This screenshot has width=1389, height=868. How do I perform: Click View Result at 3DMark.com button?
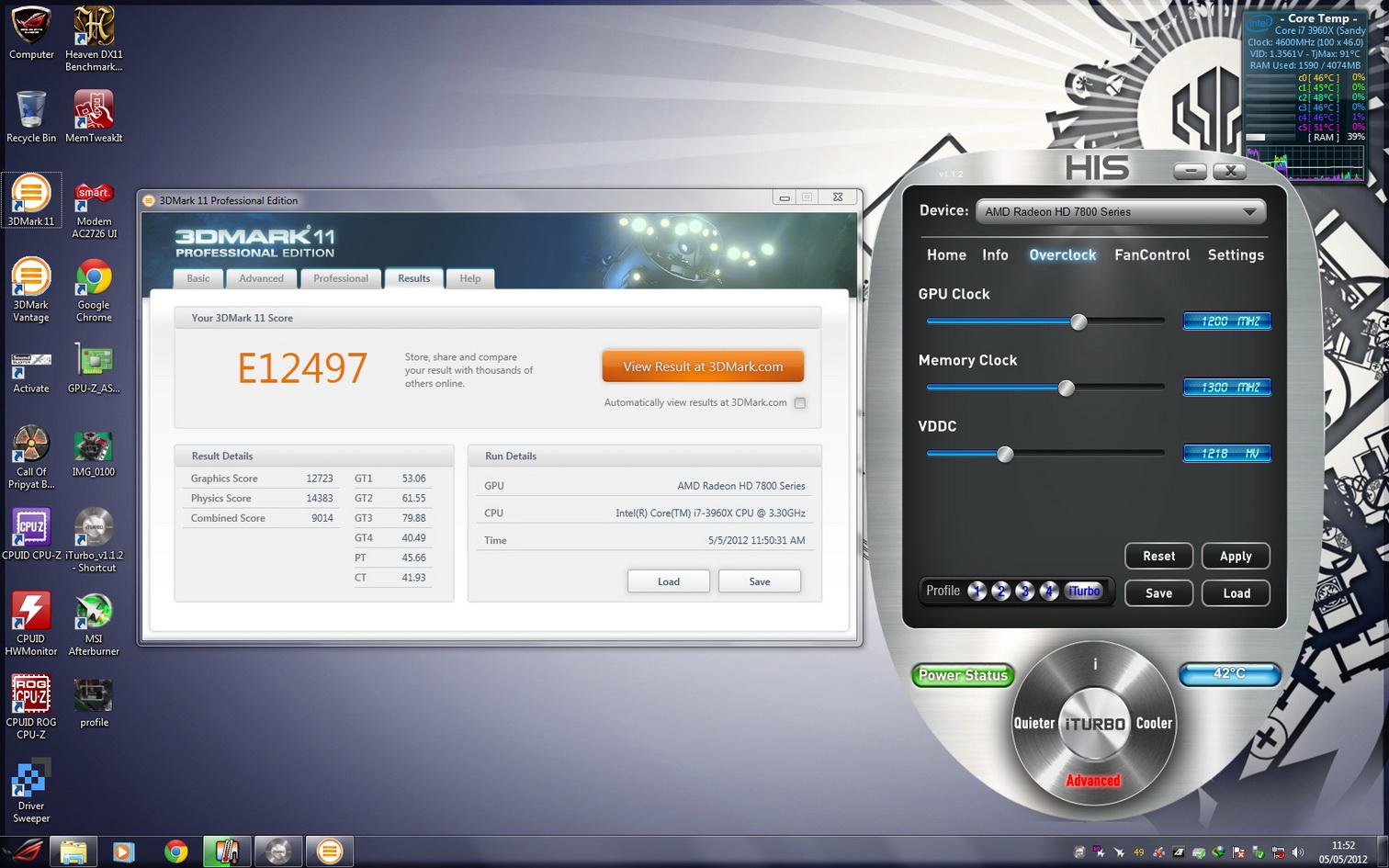point(703,366)
